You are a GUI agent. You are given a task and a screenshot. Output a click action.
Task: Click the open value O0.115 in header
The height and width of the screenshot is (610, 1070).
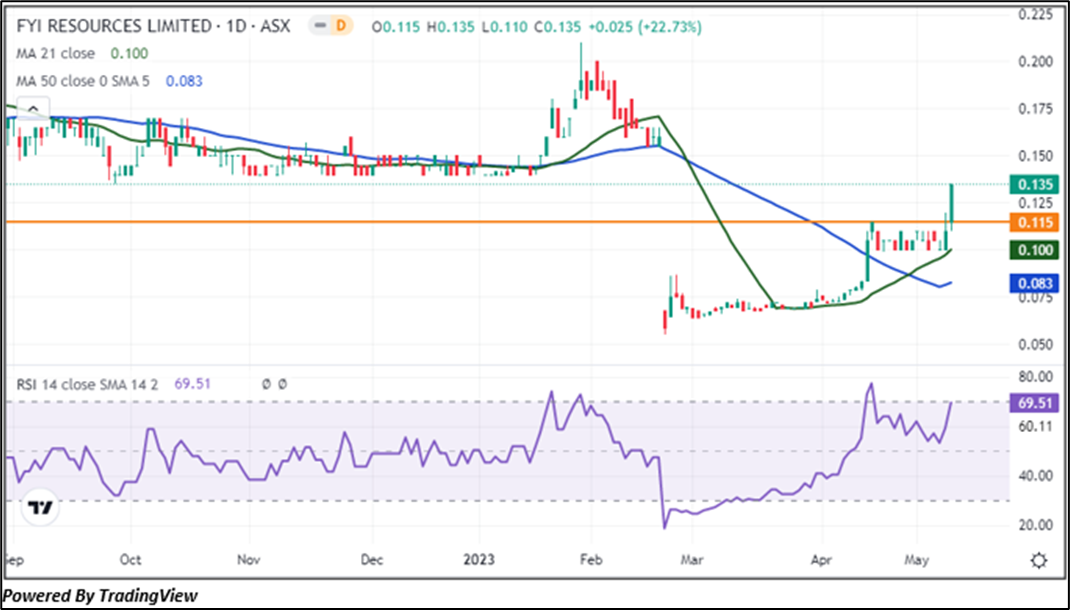[397, 27]
